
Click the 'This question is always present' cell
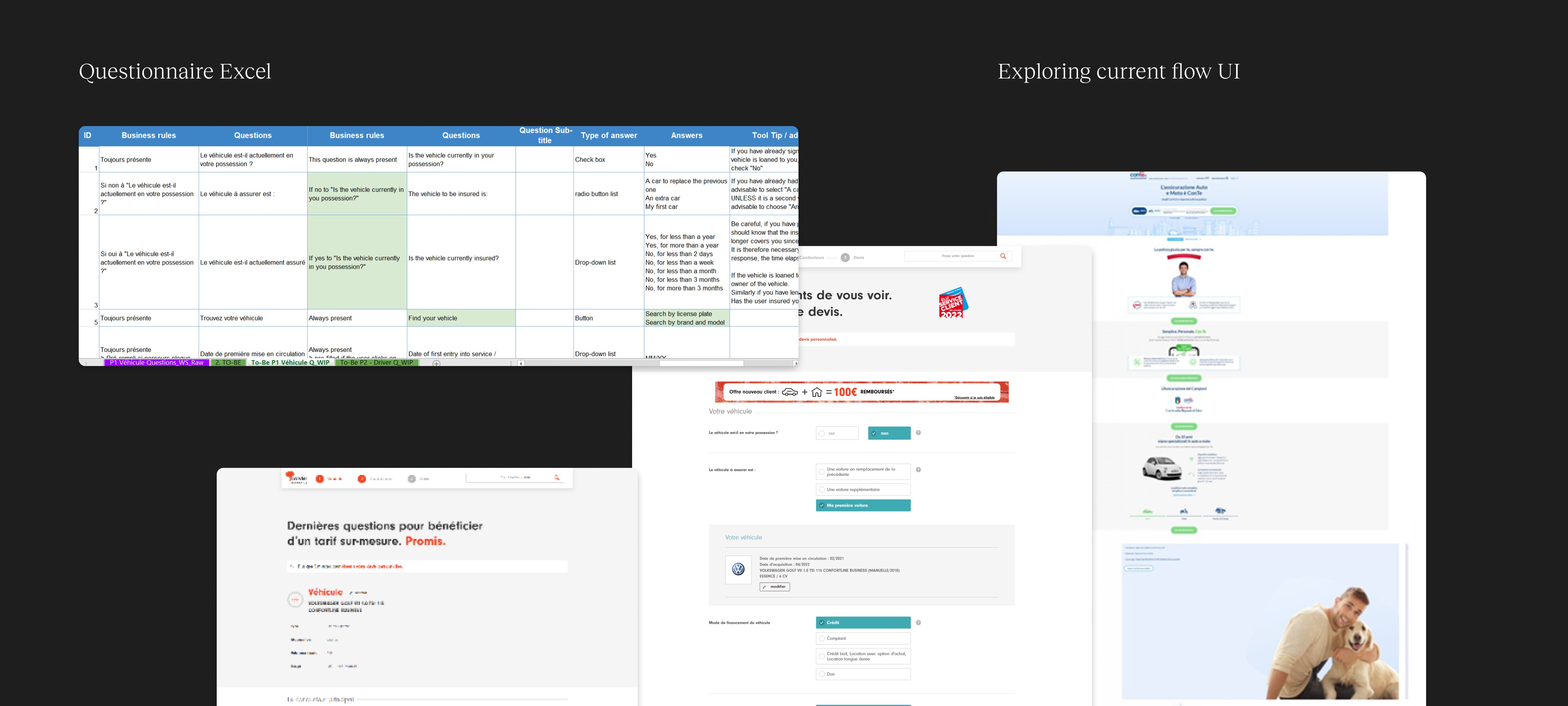[357, 160]
